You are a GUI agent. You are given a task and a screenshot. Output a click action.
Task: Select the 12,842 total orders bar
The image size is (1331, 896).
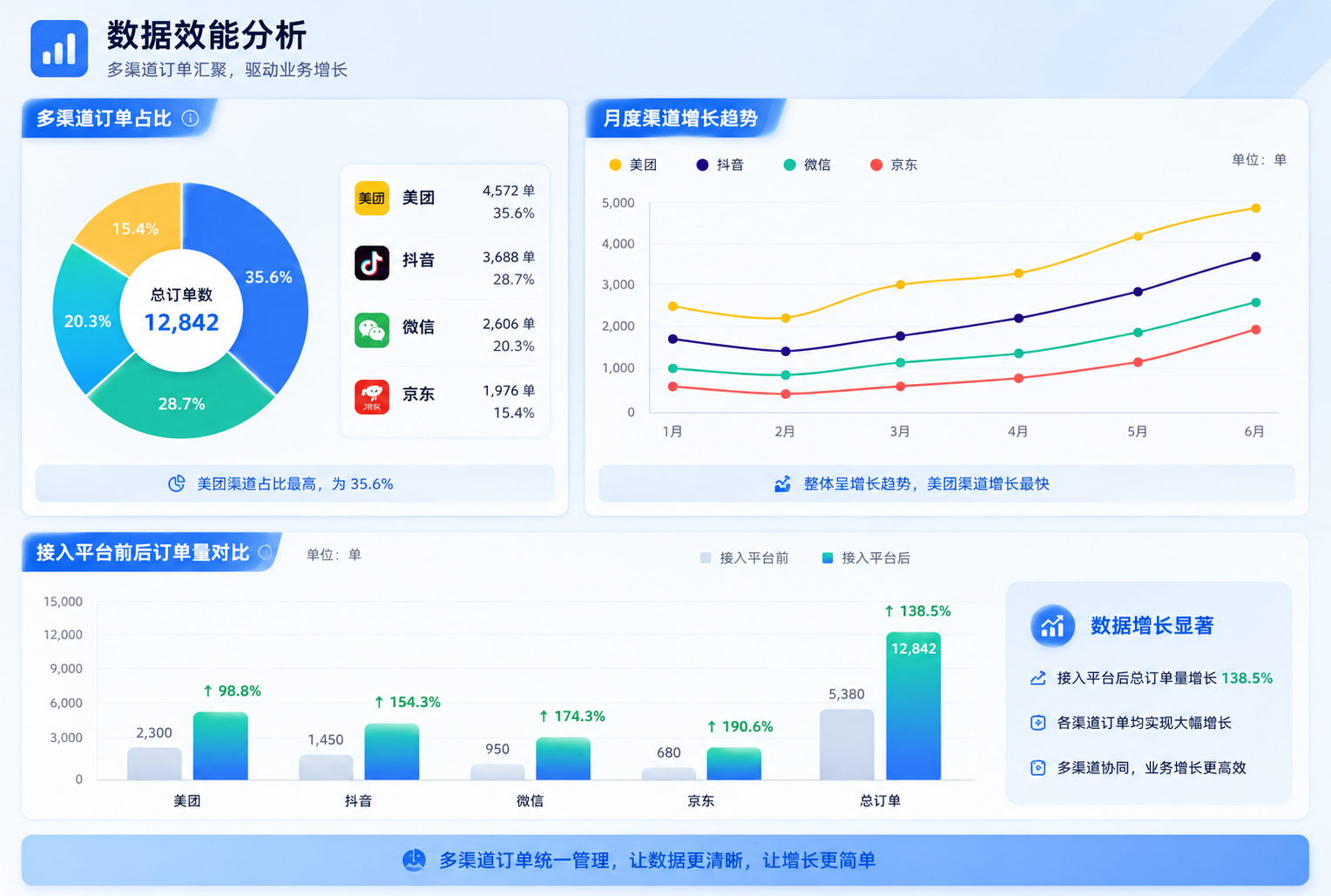point(913,706)
